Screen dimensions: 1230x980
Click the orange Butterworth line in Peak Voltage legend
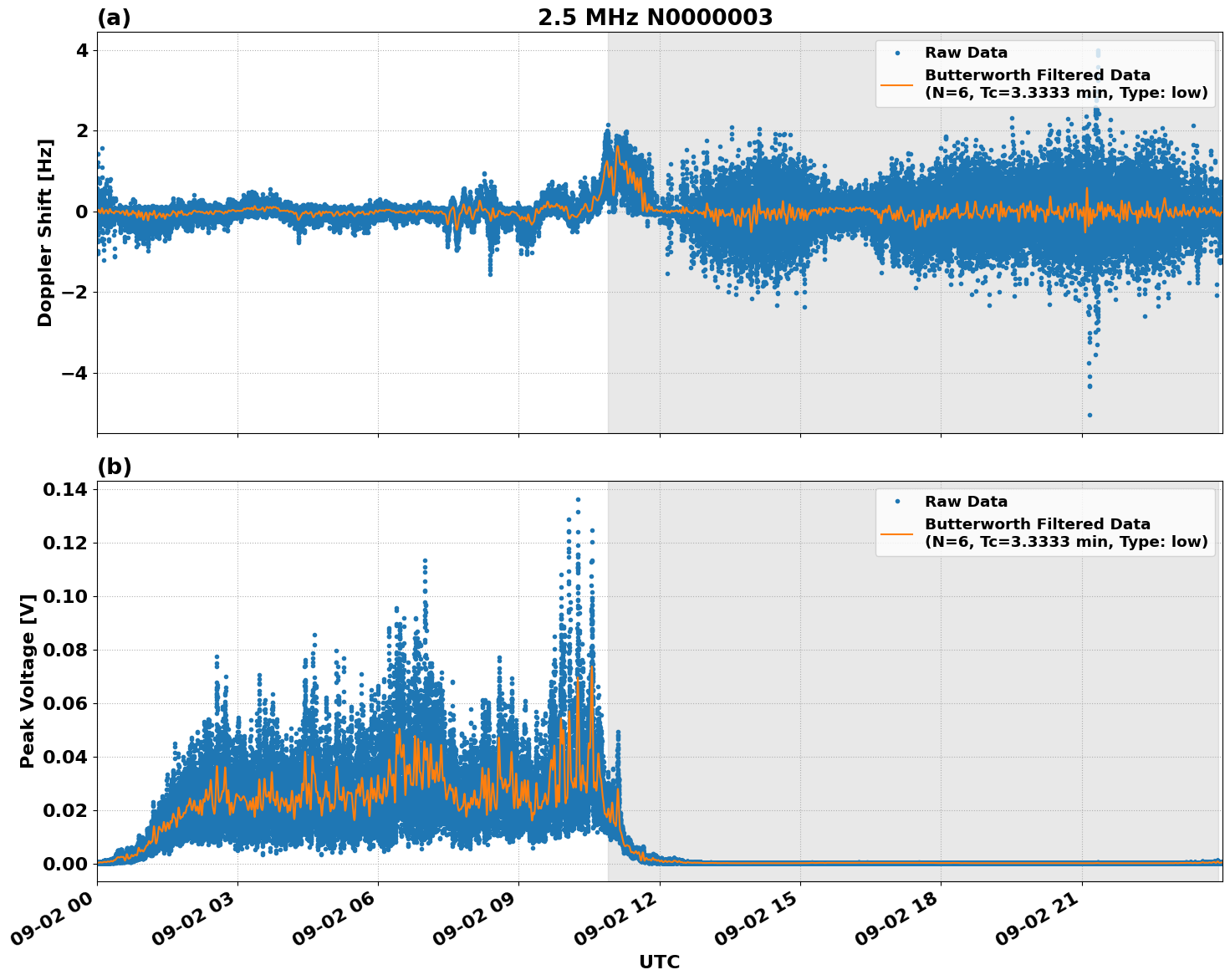[898, 533]
